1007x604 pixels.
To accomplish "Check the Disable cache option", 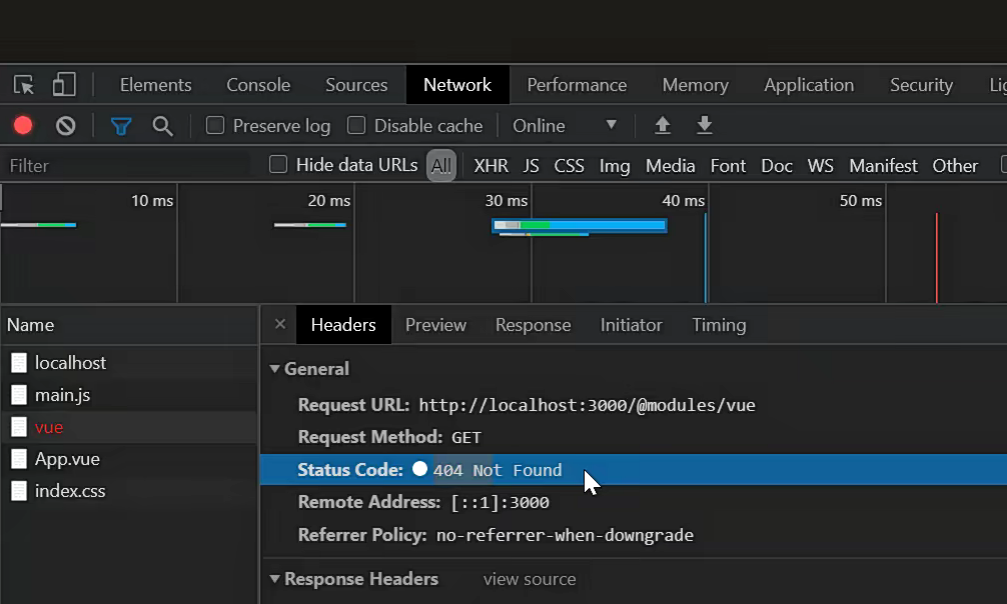I will 356,125.
